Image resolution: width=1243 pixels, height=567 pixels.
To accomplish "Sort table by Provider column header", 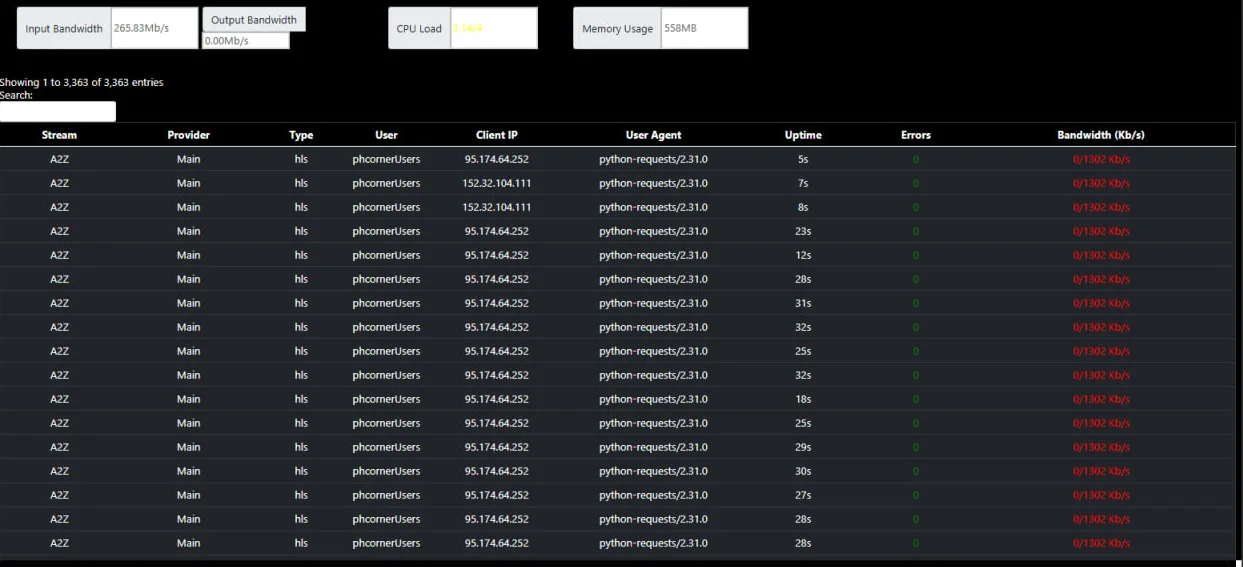I will click(188, 135).
